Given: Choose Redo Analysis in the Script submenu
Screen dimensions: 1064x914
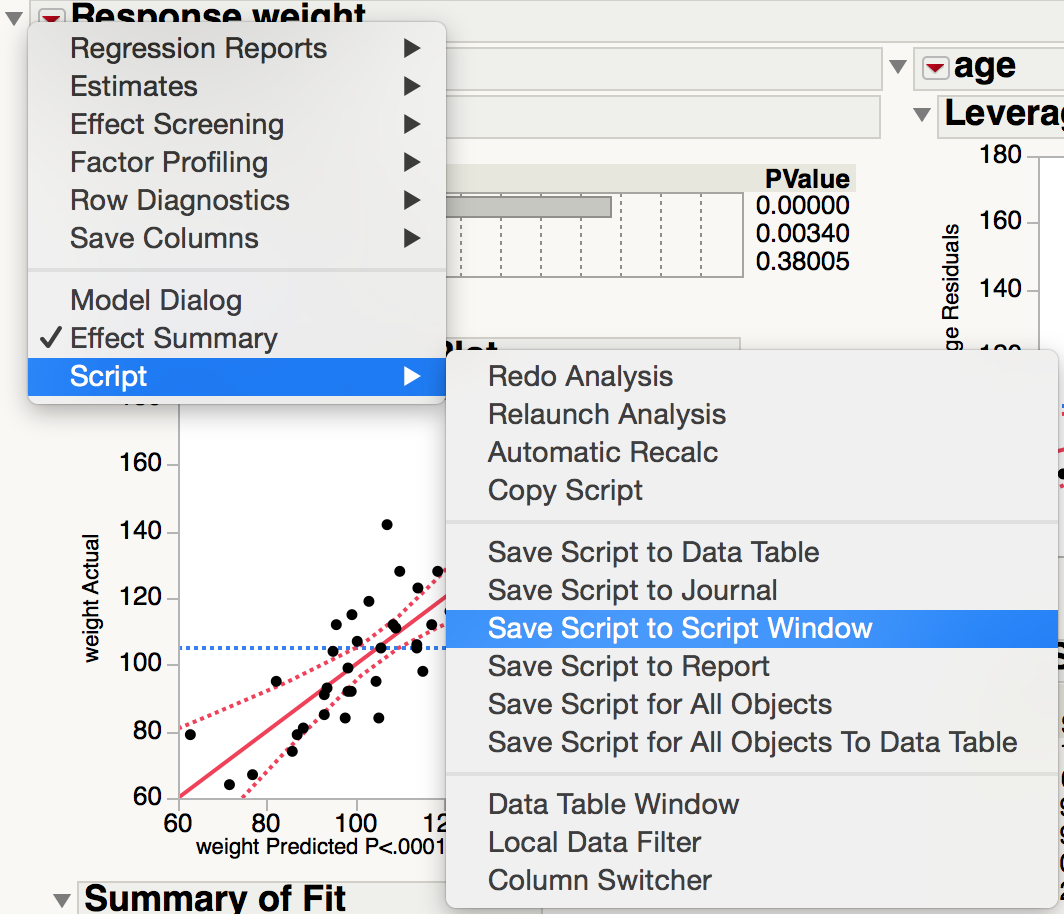Looking at the screenshot, I should [580, 376].
